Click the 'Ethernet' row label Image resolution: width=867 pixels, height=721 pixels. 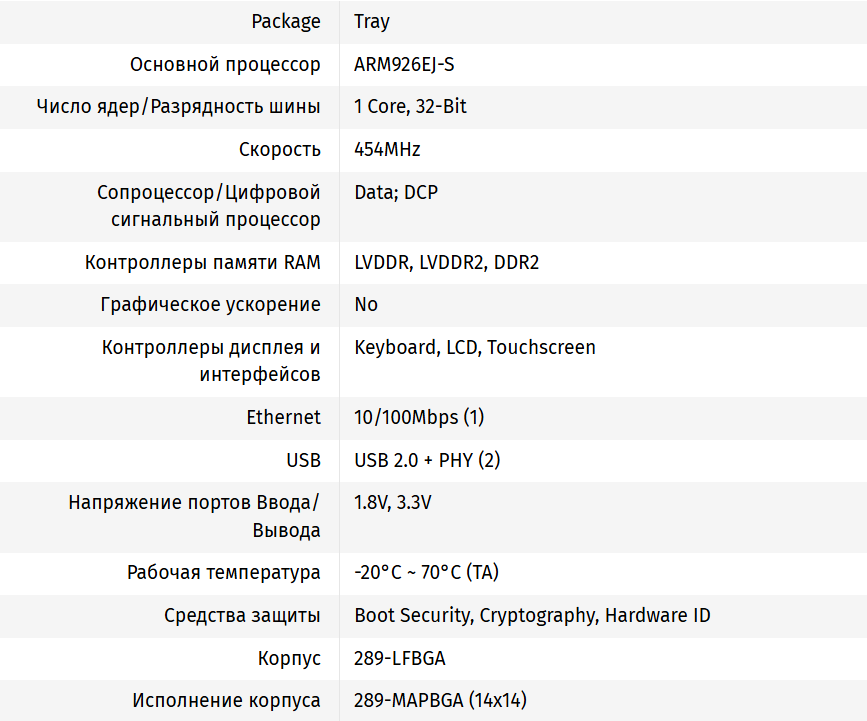283,417
